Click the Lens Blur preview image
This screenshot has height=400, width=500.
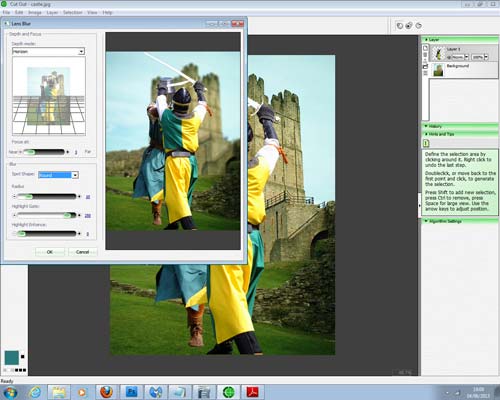click(x=173, y=141)
